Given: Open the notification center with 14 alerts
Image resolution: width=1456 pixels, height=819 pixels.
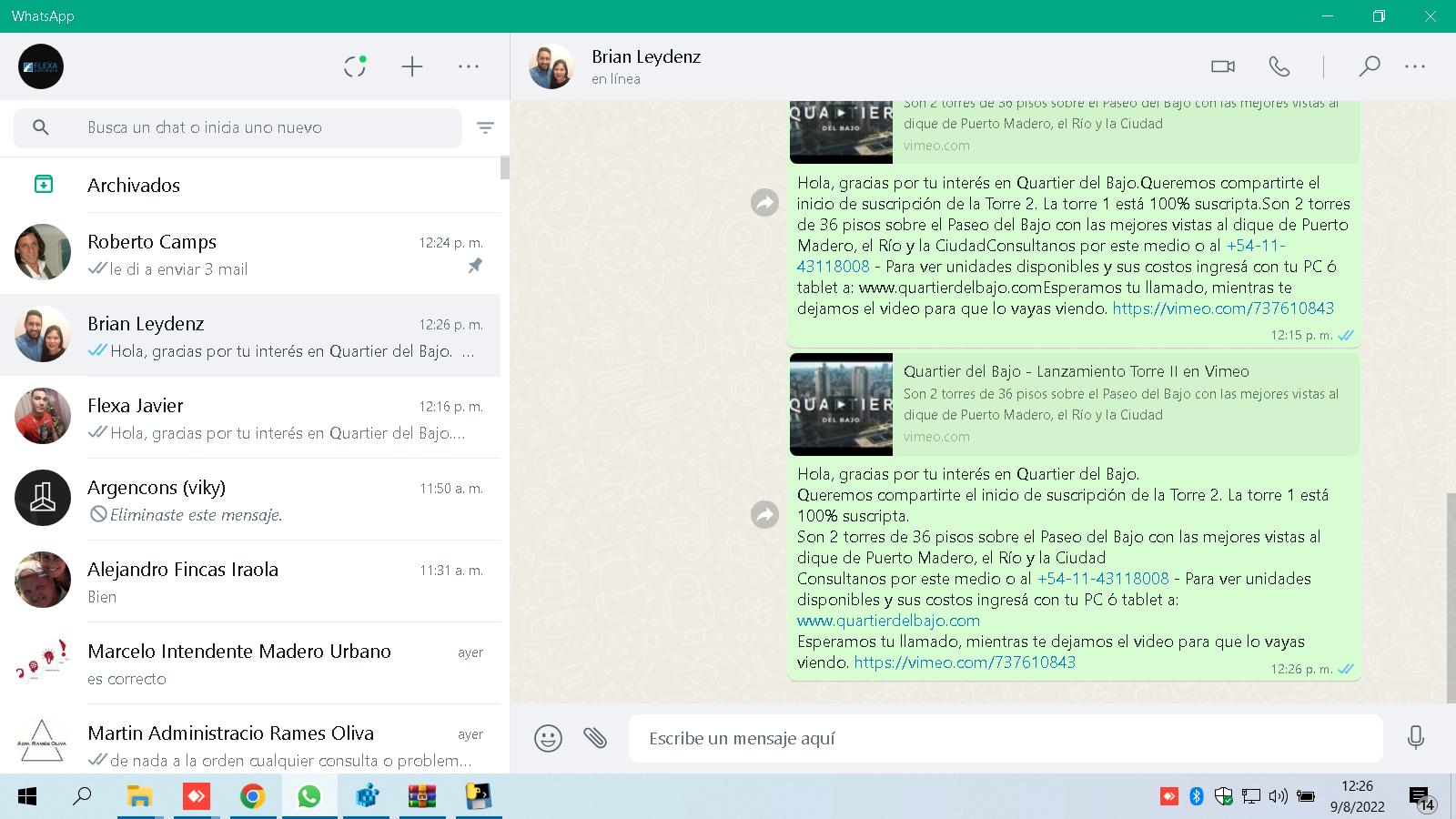Looking at the screenshot, I should 1421,799.
